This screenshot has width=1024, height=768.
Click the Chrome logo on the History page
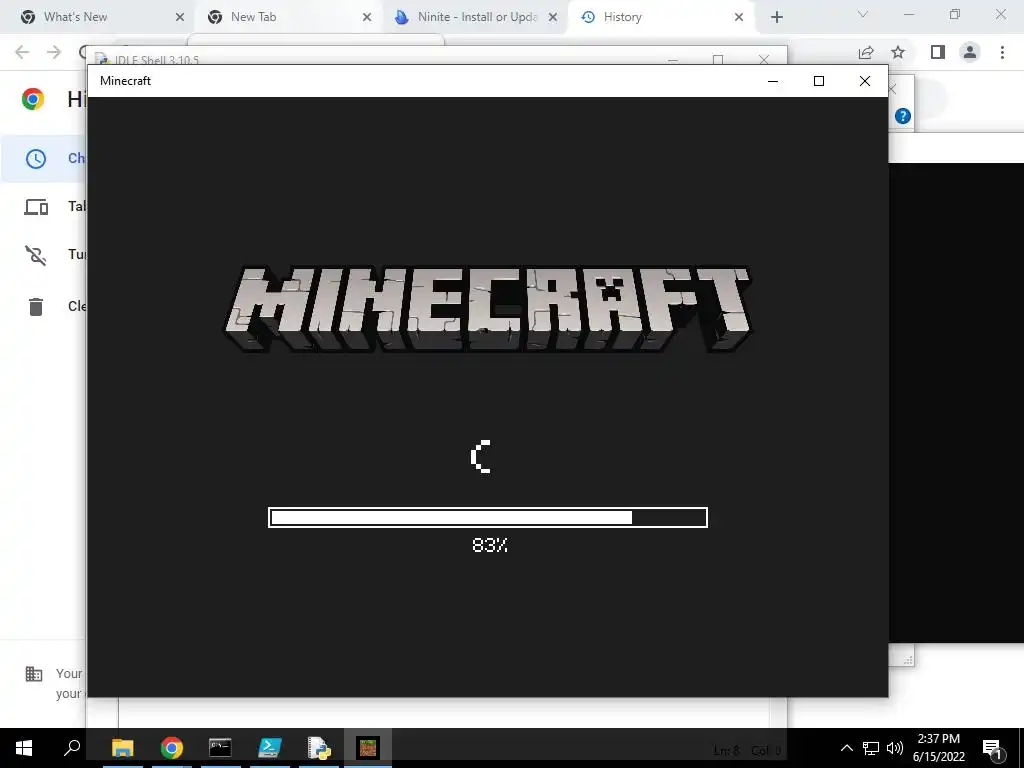pos(33,99)
